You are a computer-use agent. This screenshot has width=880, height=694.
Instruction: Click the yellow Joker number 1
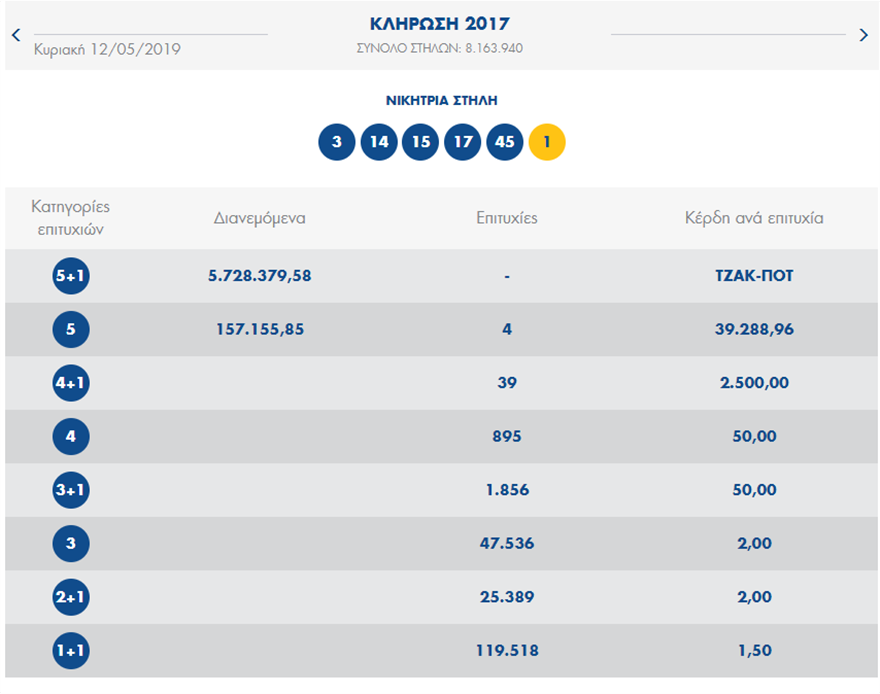(546, 142)
